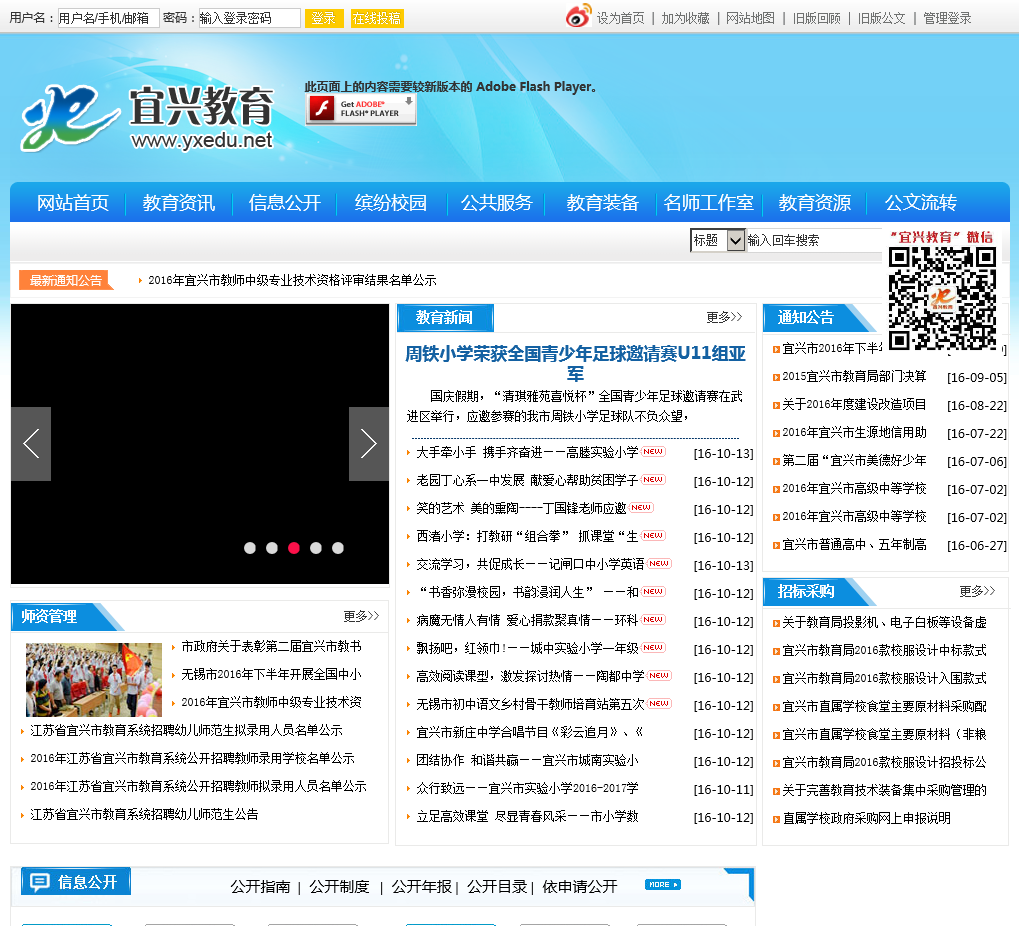
Task: Expand 更多 in 招标采购 section
Action: [977, 591]
